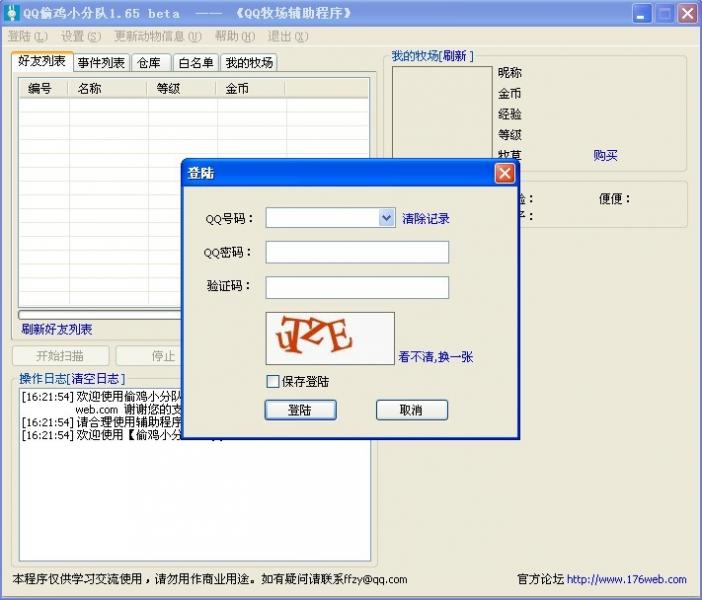This screenshot has width=702, height=600.
Task: Open the 帮助(H) menu
Action: pyautogui.click(x=235, y=36)
